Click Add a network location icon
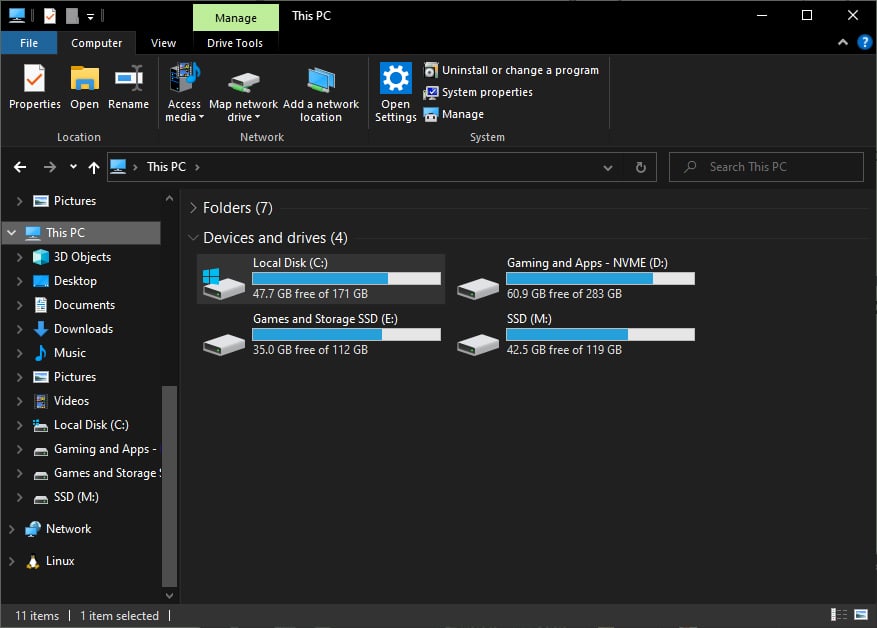 (x=321, y=80)
